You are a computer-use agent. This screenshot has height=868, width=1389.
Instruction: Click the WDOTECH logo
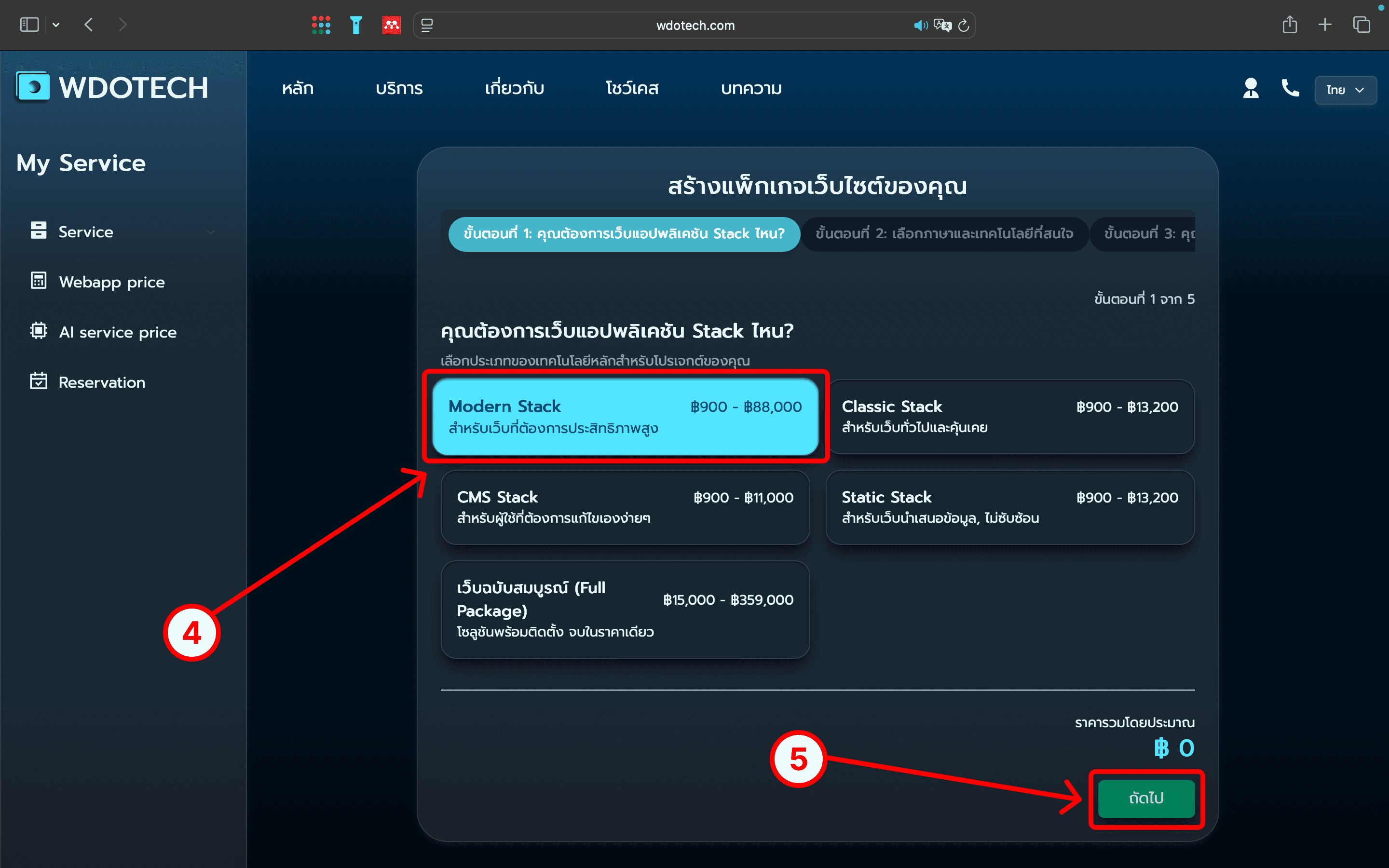(111, 87)
